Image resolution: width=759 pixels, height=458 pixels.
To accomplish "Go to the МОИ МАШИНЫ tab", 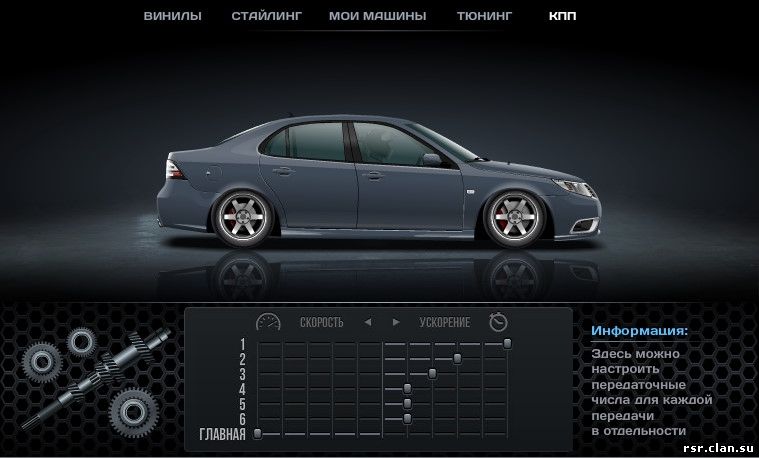I will pyautogui.click(x=379, y=16).
